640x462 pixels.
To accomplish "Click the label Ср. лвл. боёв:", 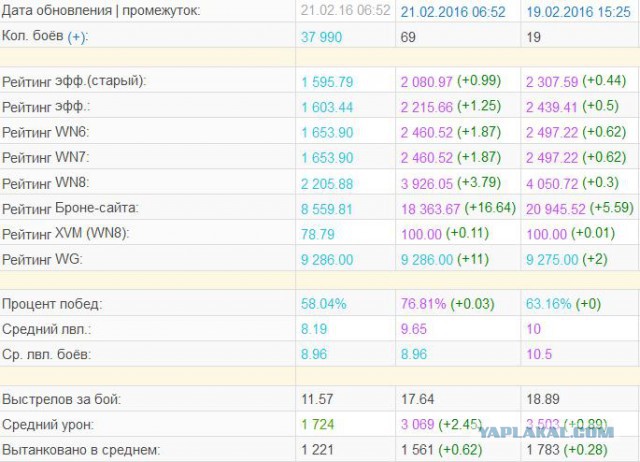I will [x=46, y=355].
